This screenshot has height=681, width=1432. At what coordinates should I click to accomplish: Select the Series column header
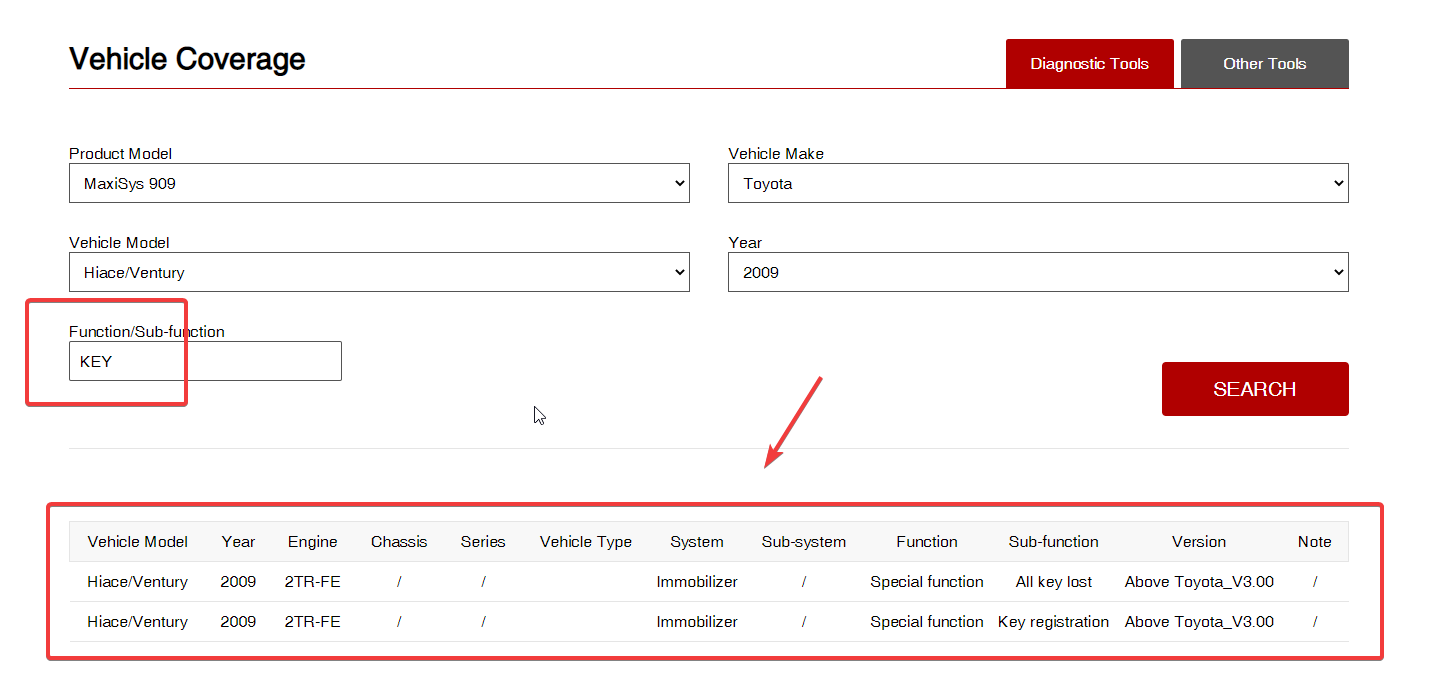tap(483, 542)
